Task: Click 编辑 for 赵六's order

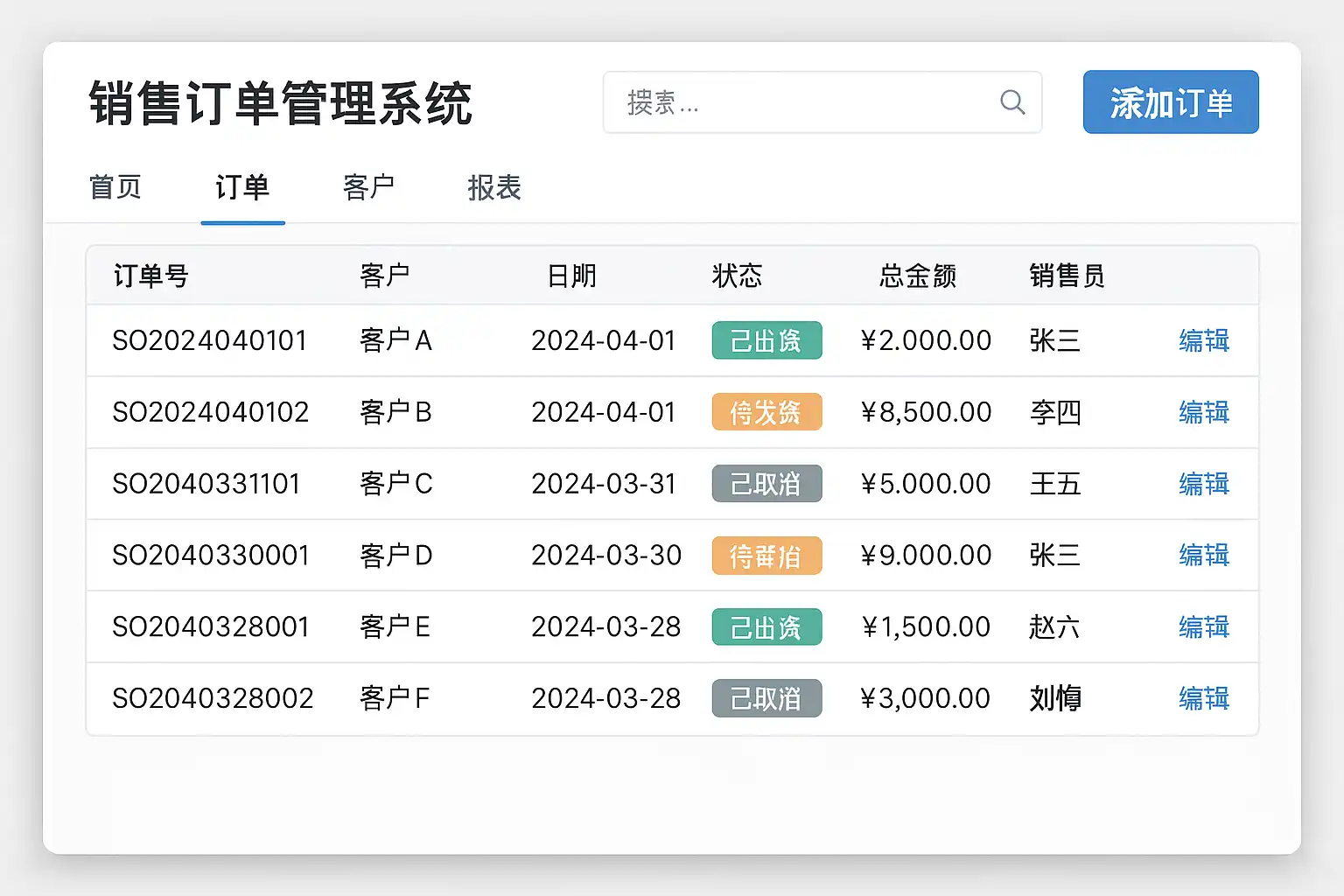Action: tap(1203, 626)
